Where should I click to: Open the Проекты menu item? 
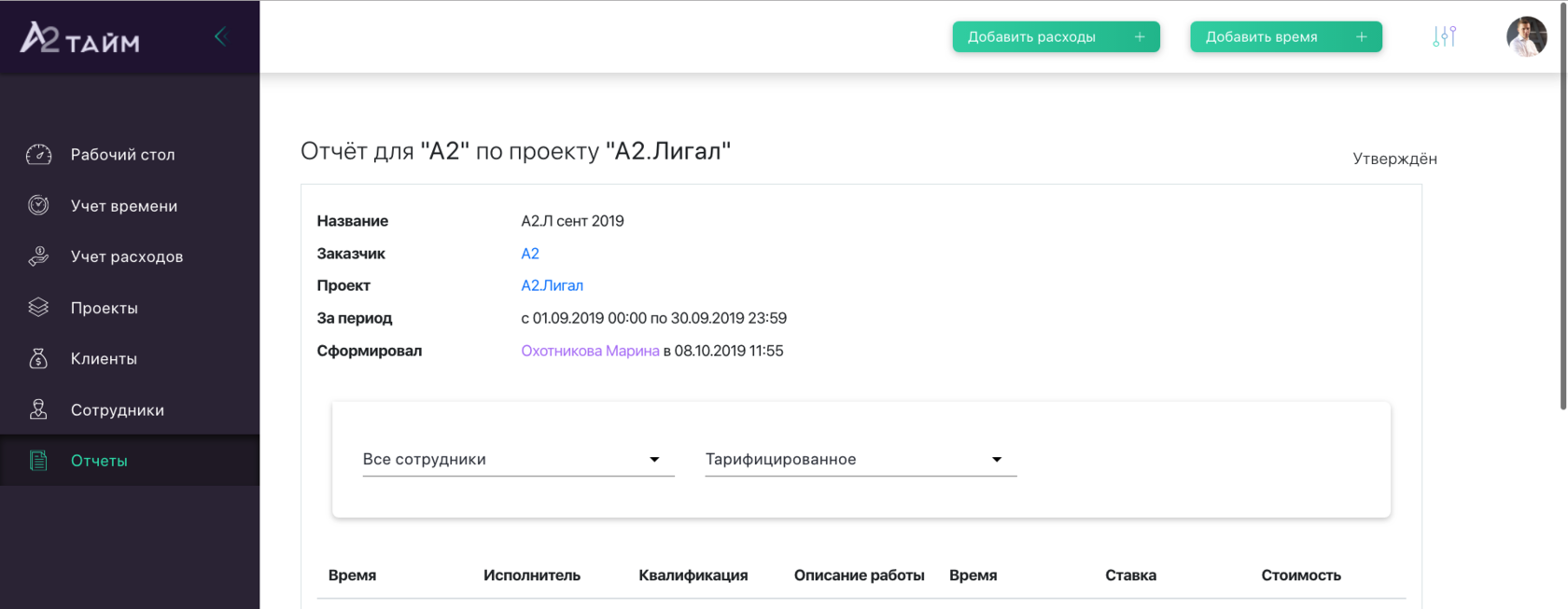[105, 308]
